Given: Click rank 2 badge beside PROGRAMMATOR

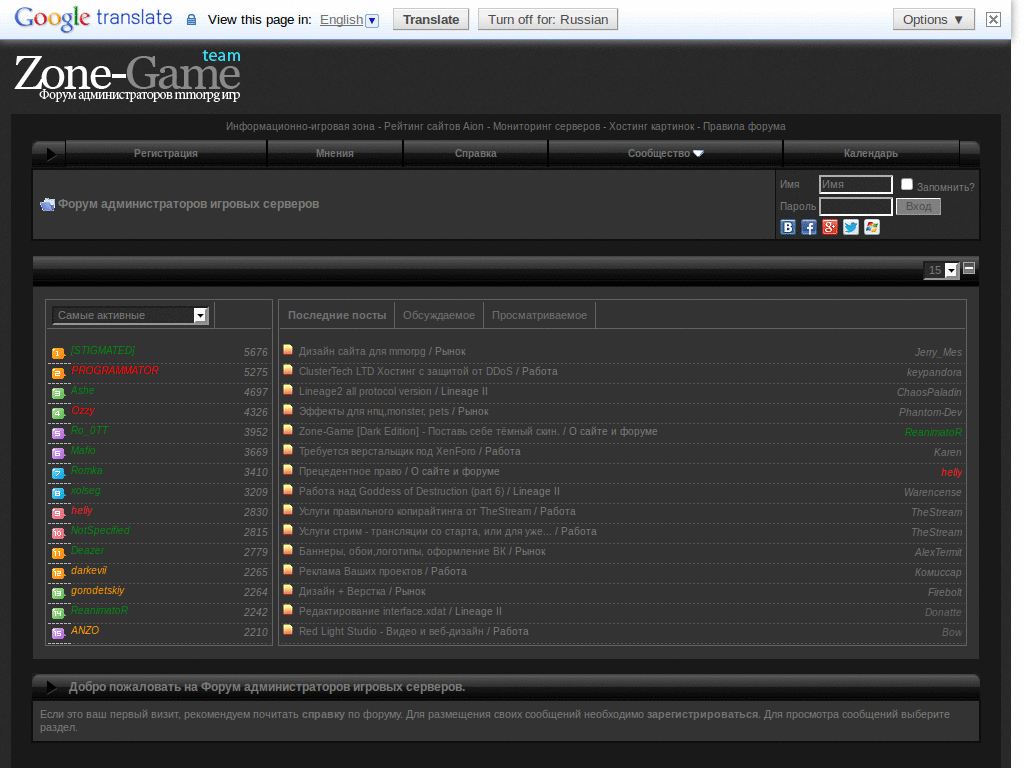Looking at the screenshot, I should 58,374.
